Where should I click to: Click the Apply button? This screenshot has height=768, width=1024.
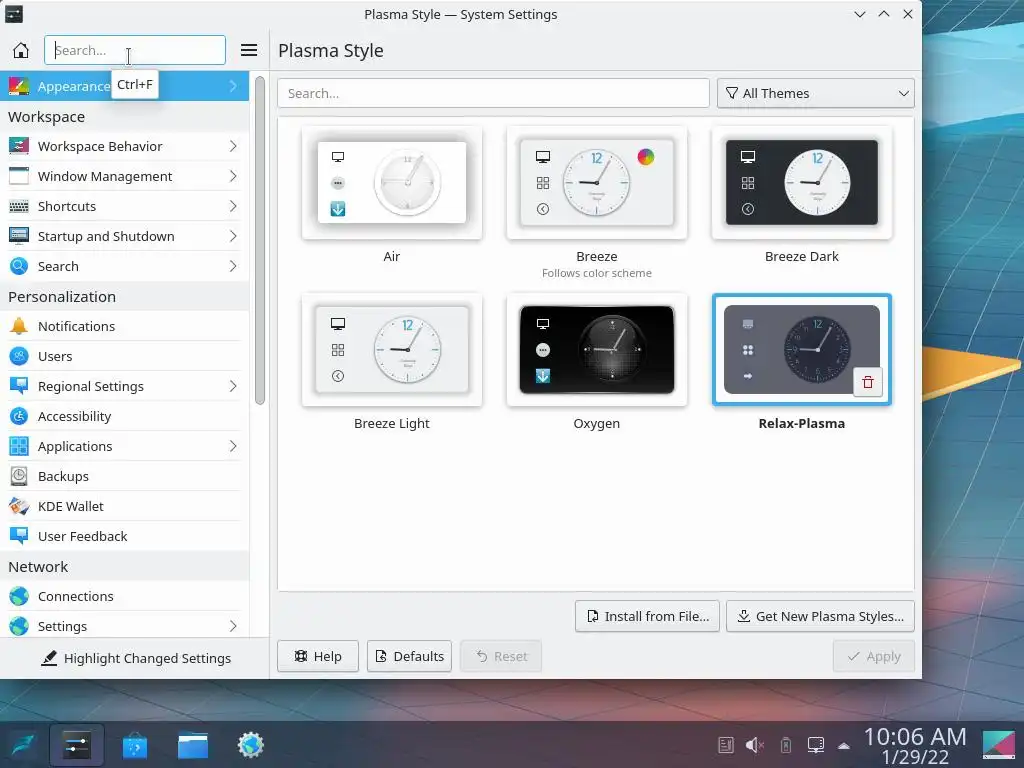(x=874, y=656)
